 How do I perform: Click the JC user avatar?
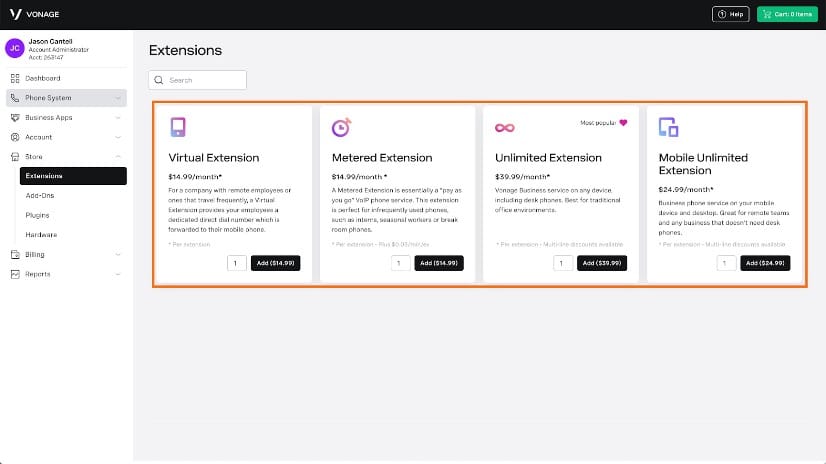coord(14,47)
